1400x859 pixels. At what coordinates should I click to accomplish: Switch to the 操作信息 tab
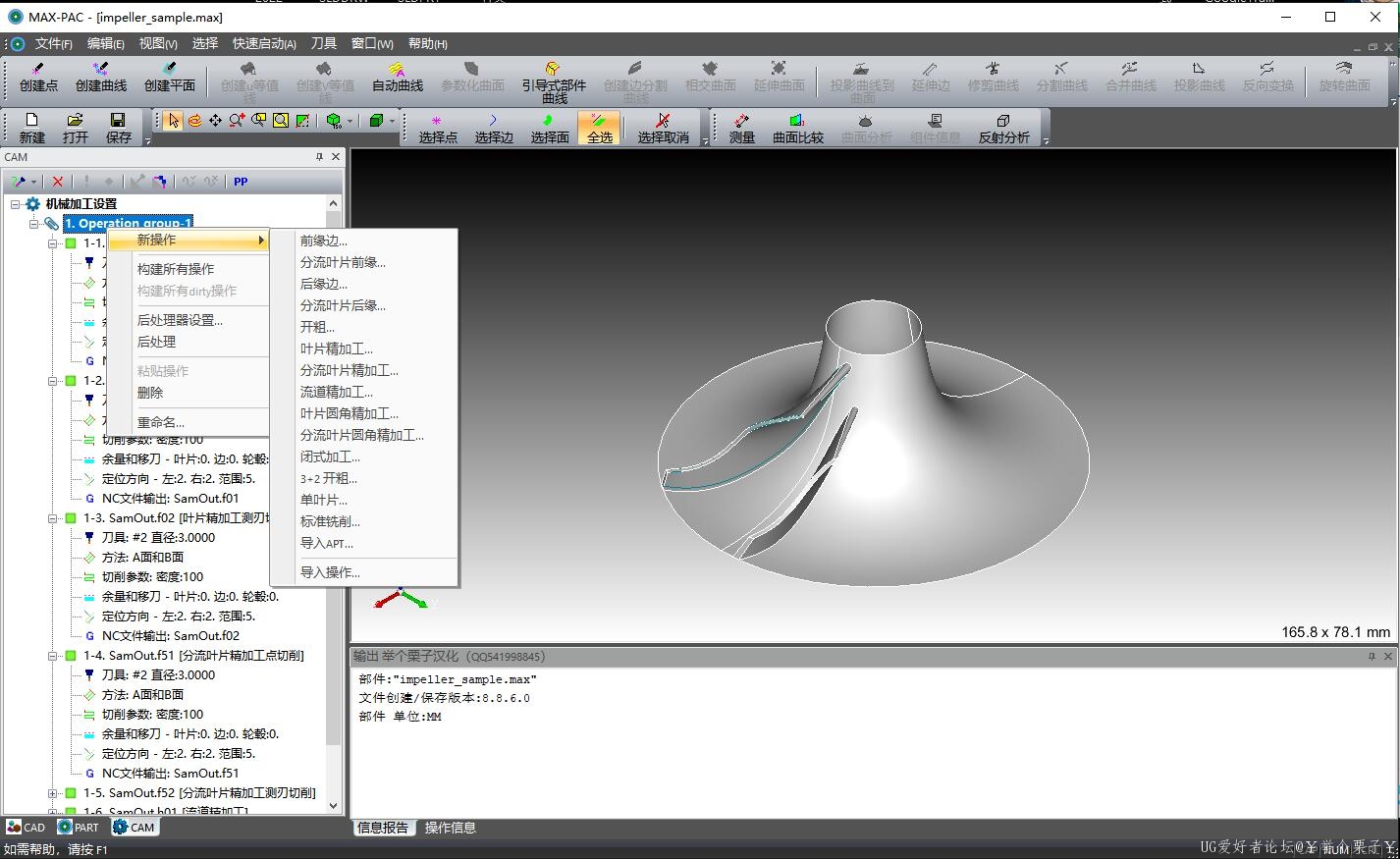[x=450, y=828]
